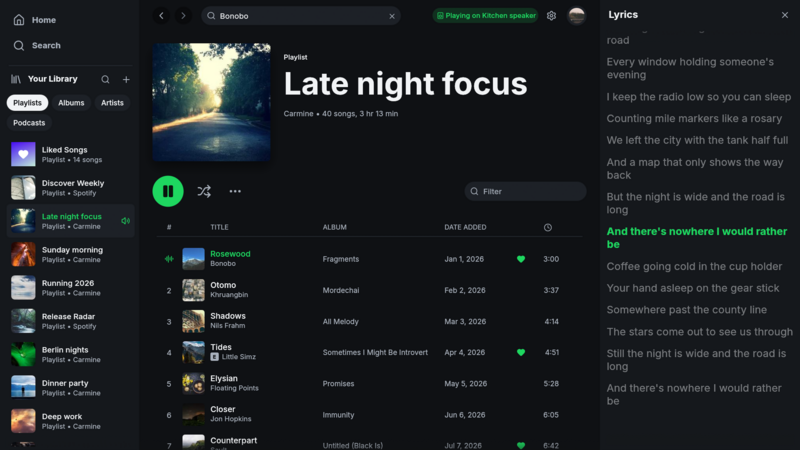
Task: Click the Late night focus cover art
Action: click(x=211, y=102)
